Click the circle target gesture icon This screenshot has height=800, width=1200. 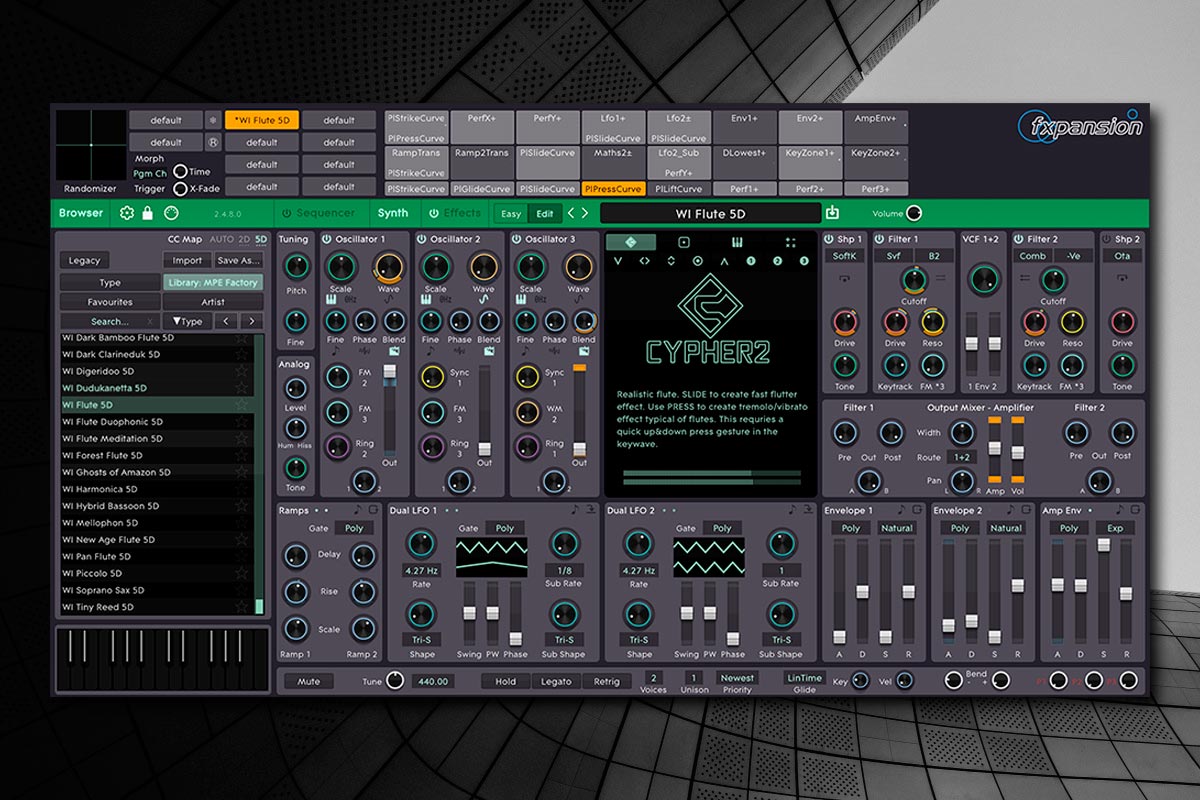point(698,261)
